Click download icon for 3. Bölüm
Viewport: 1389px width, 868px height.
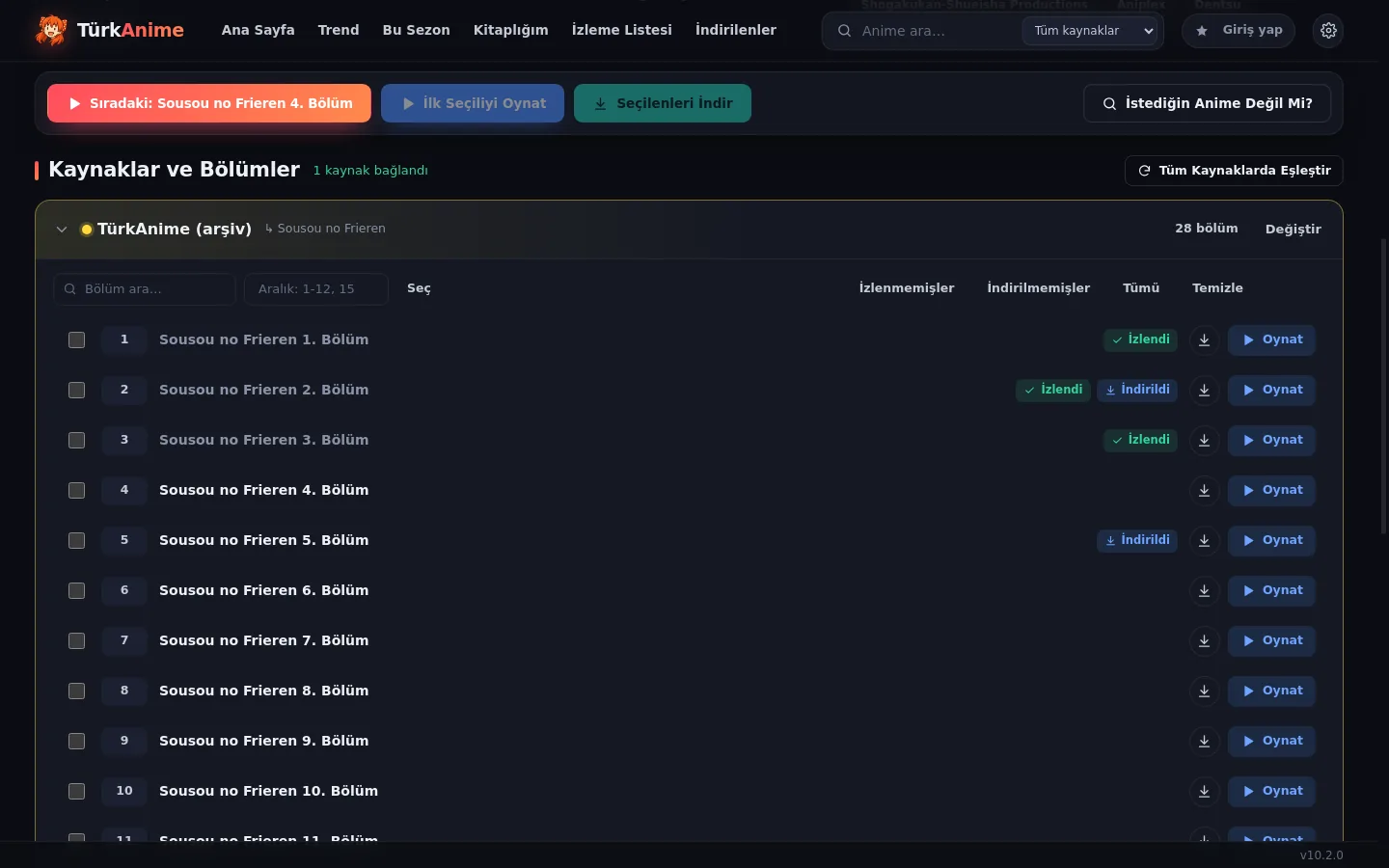[1204, 440]
